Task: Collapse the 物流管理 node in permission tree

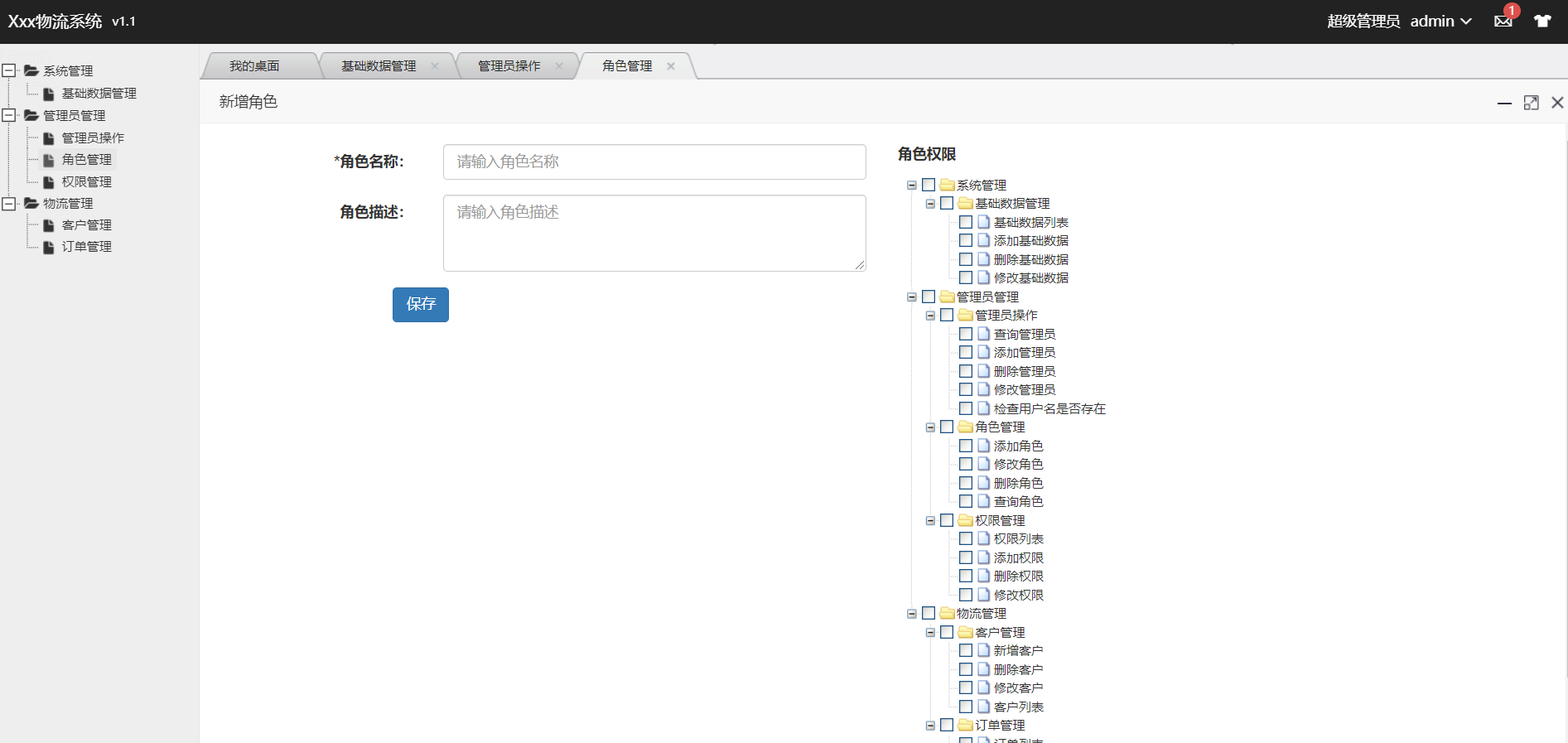Action: coord(911,614)
